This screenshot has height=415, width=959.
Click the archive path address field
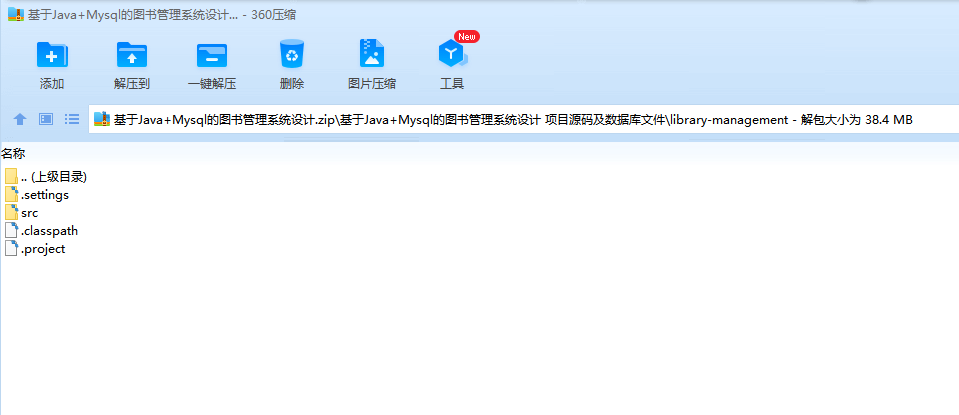[524, 119]
